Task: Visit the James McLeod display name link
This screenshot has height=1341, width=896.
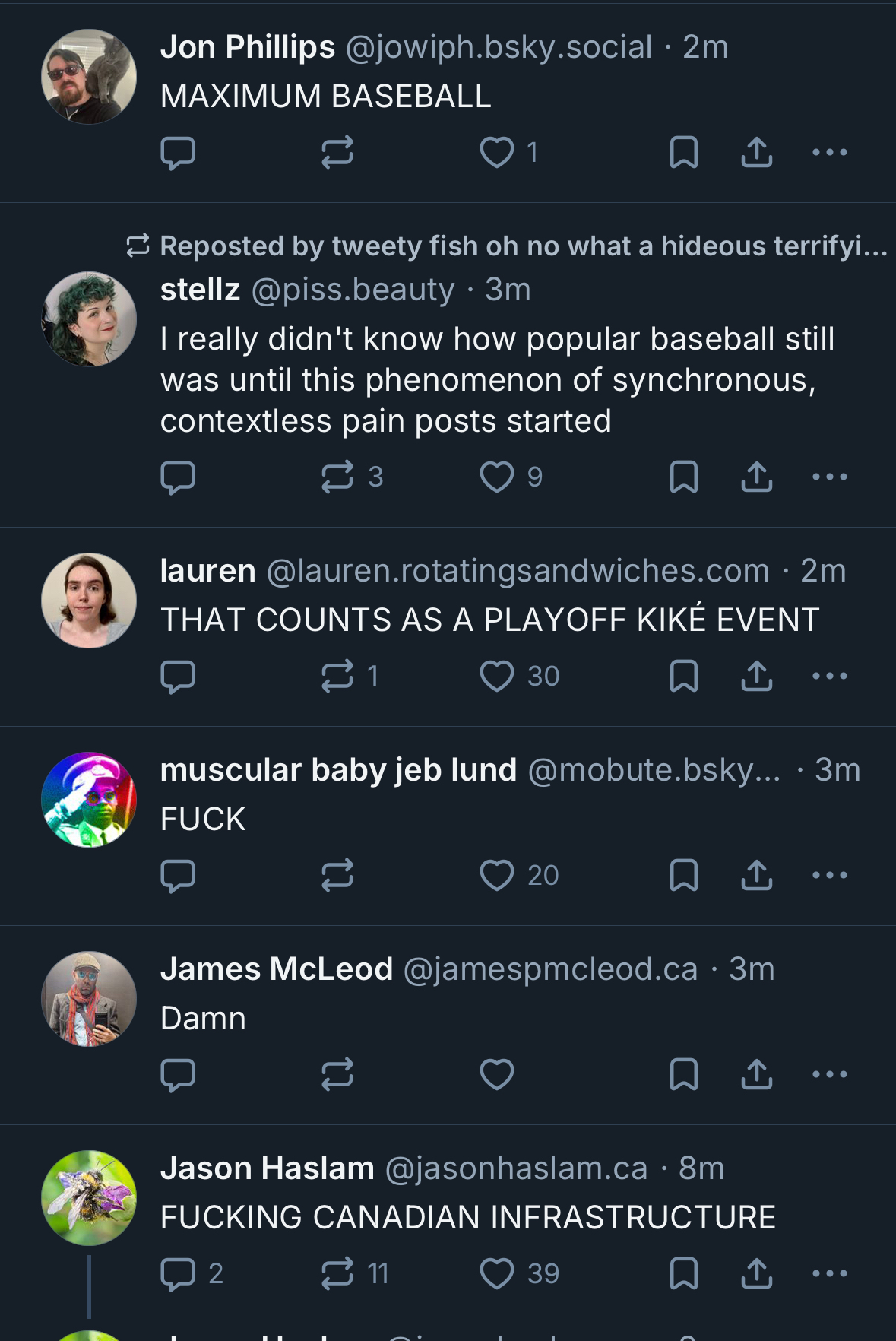Action: (x=277, y=969)
